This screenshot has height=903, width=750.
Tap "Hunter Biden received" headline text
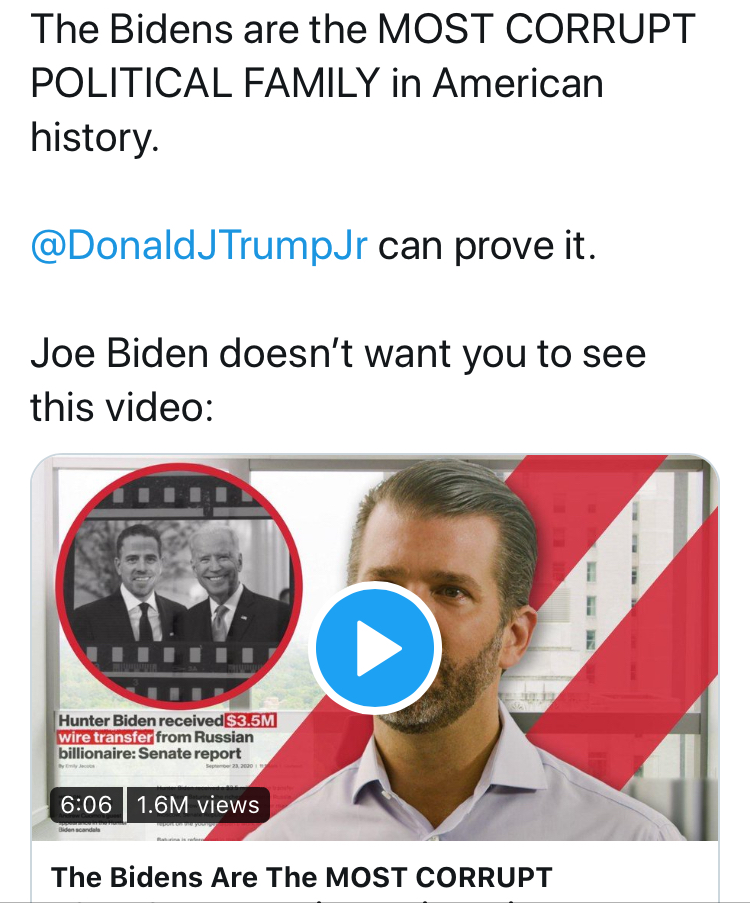[141, 721]
